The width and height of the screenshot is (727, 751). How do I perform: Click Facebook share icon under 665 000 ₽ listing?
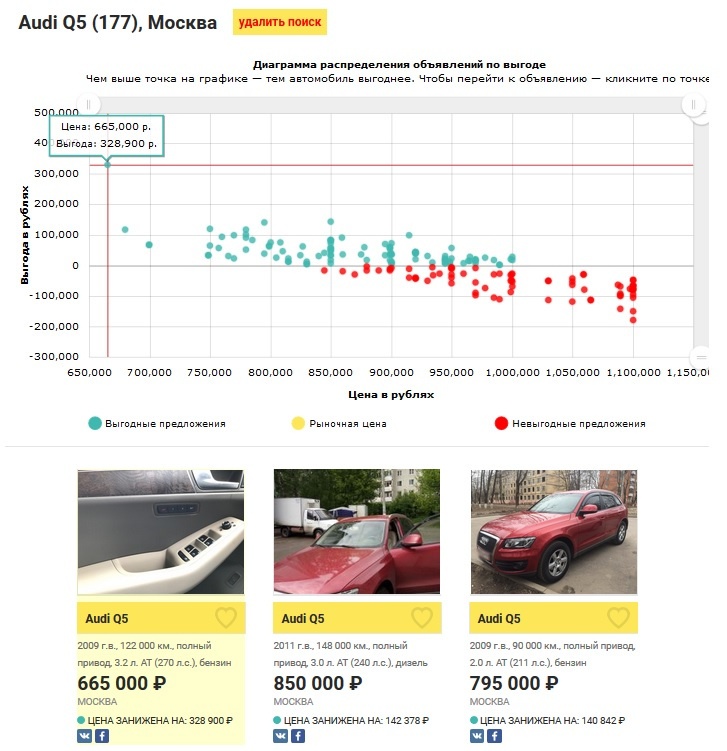click(102, 736)
